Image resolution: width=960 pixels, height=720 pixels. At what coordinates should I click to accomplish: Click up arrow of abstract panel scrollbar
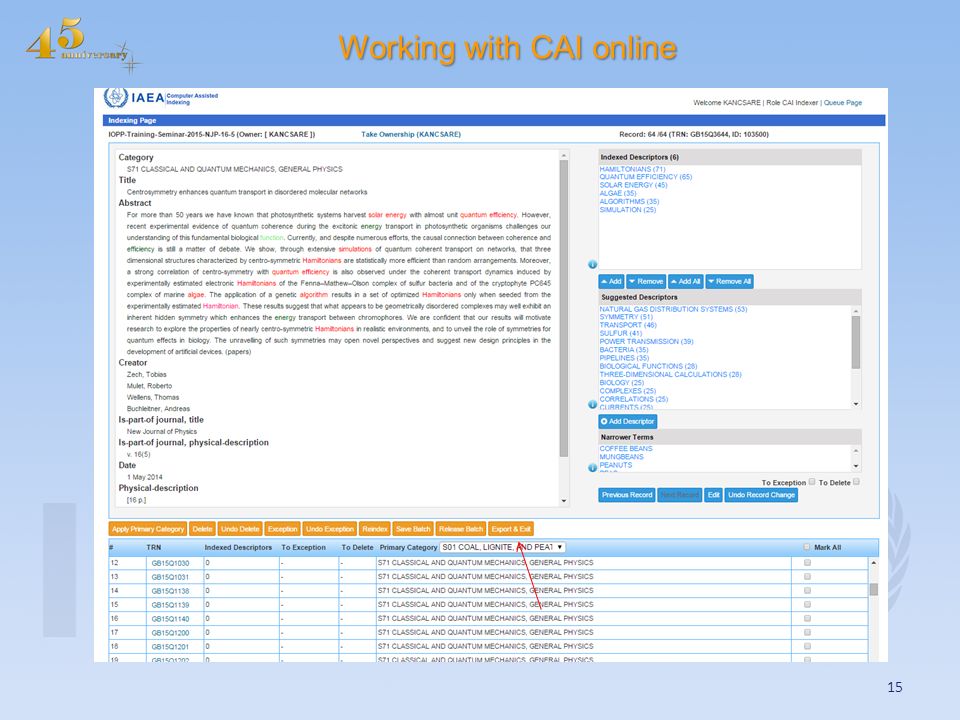(x=564, y=156)
